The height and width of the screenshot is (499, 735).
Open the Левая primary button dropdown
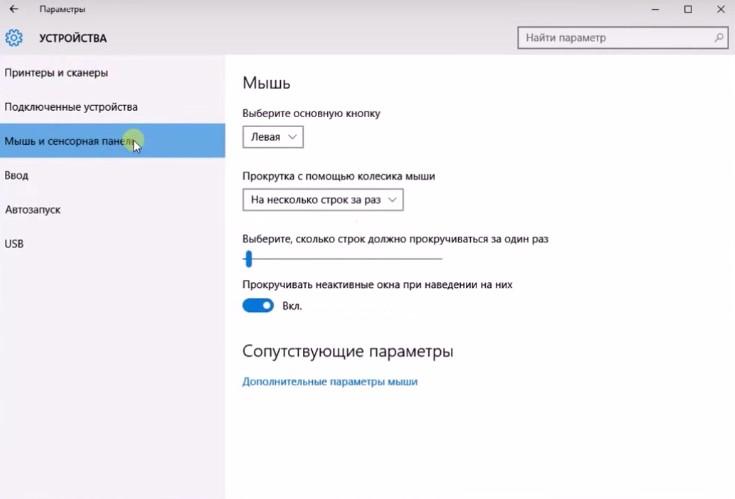pyautogui.click(x=272, y=136)
